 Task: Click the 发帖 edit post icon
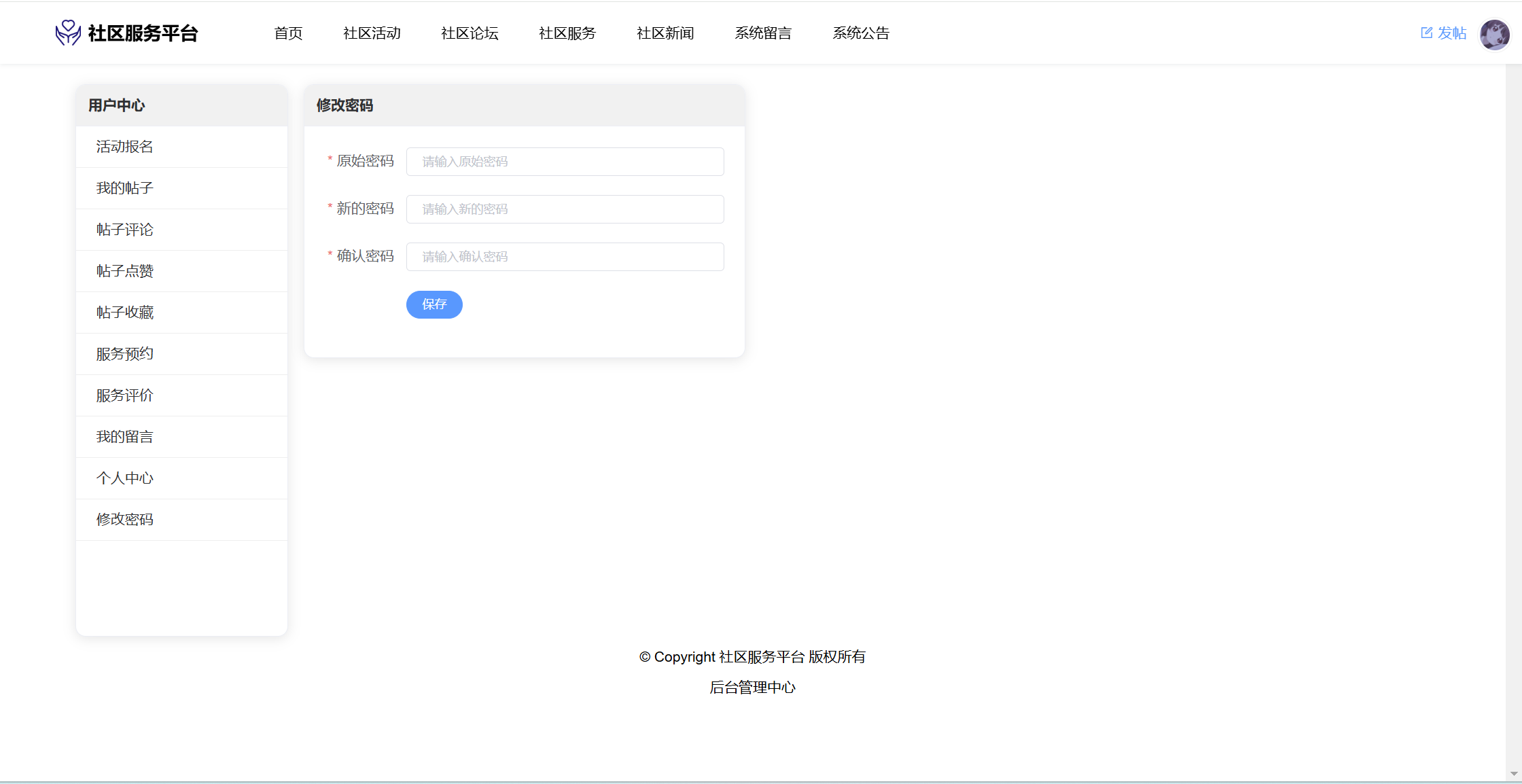point(1426,33)
